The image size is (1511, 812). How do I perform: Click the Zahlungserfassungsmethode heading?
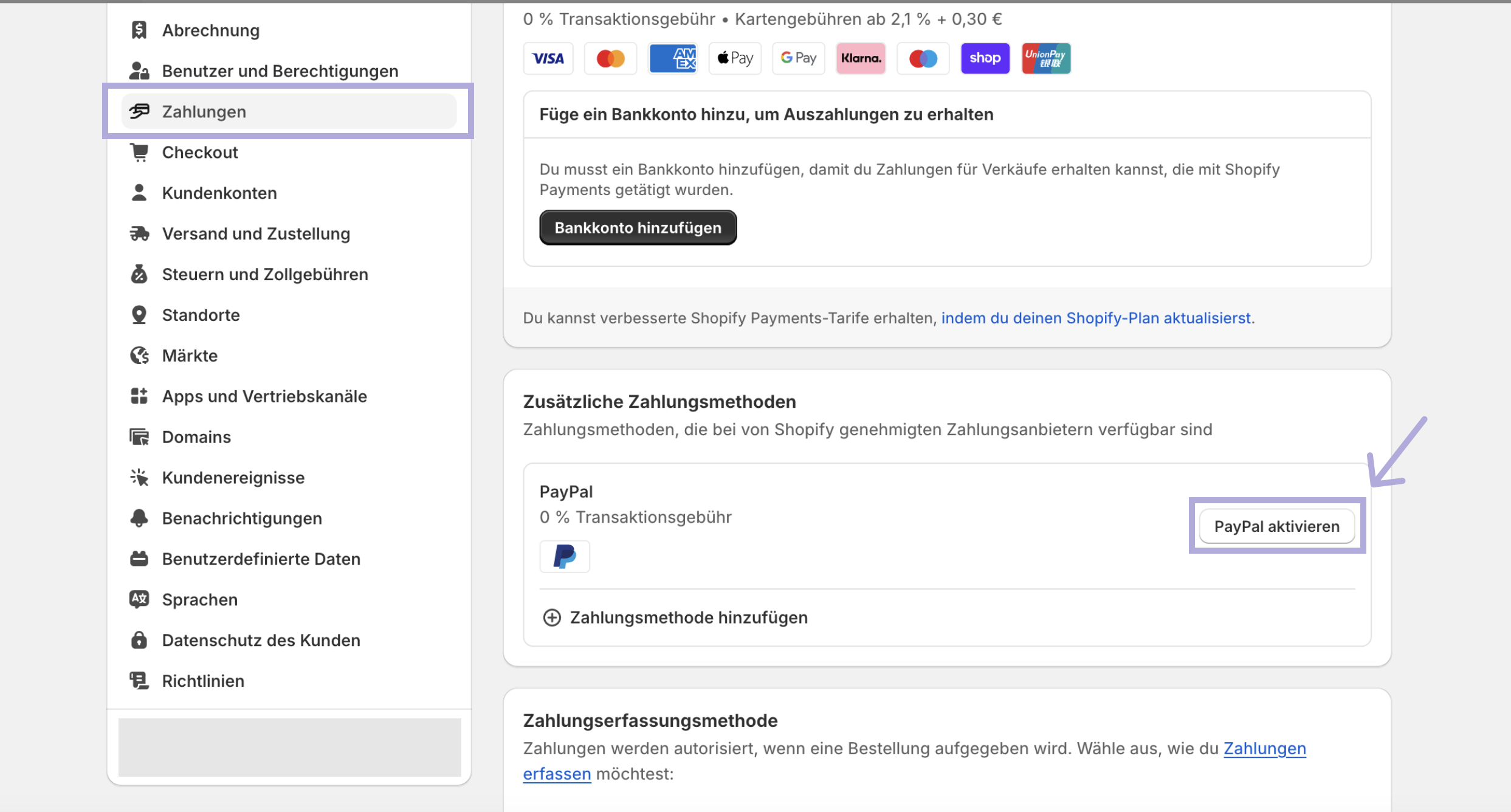(650, 720)
